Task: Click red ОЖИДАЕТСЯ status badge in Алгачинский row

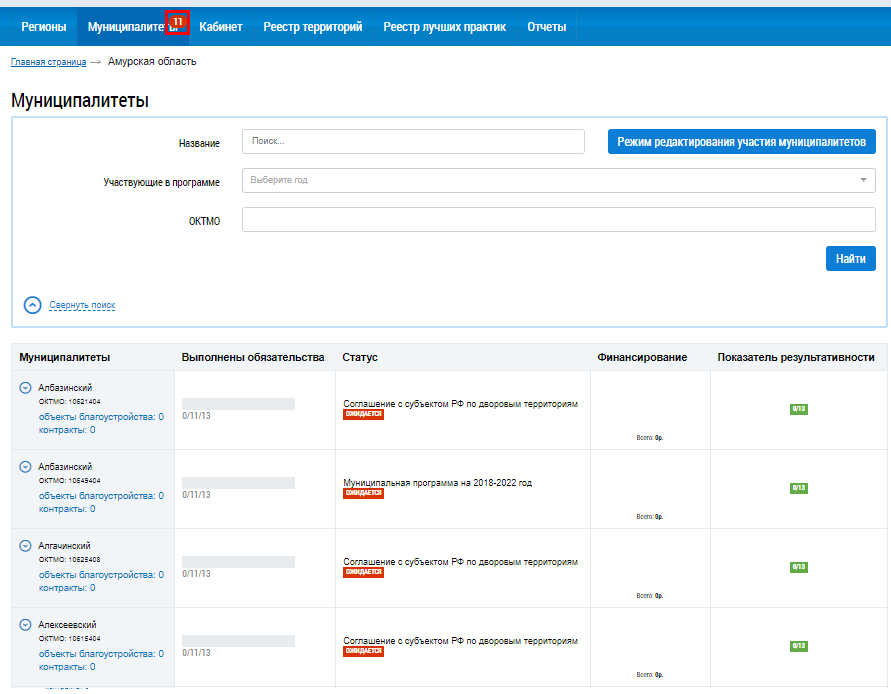Action: tap(363, 573)
